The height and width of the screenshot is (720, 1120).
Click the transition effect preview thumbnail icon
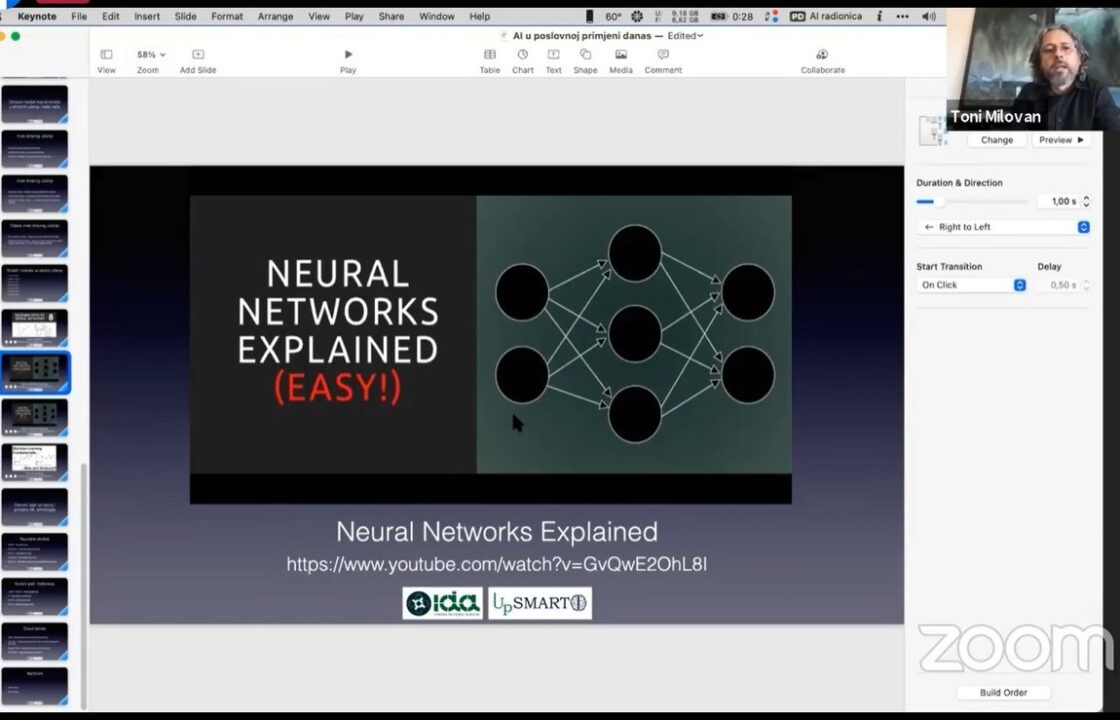tap(932, 131)
